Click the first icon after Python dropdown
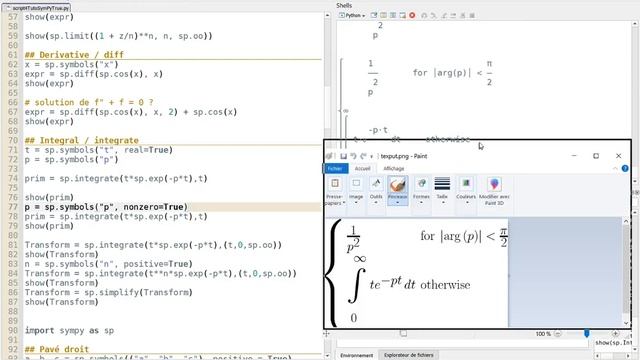640x360 pixels. (x=373, y=16)
